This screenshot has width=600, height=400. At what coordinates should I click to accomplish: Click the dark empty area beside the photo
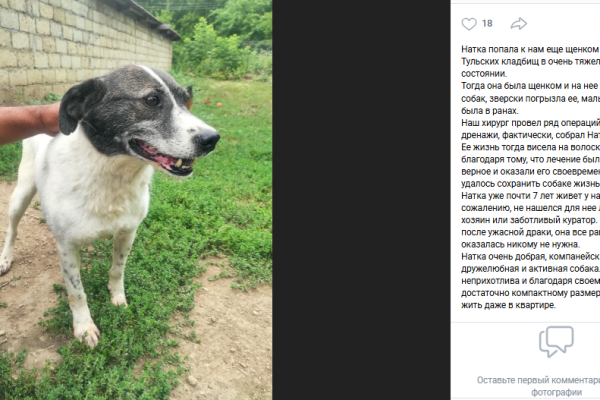[361, 200]
